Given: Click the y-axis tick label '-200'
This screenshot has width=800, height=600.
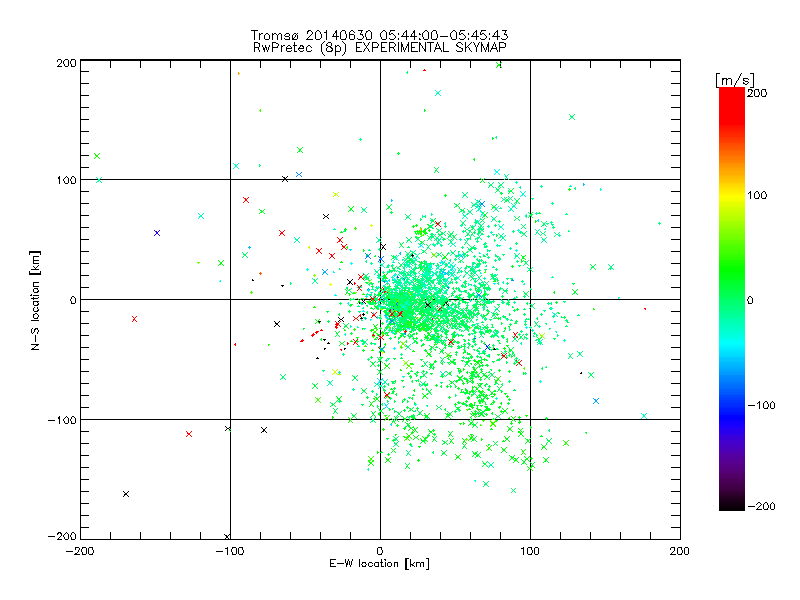Looking at the screenshot, I should click(62, 537).
